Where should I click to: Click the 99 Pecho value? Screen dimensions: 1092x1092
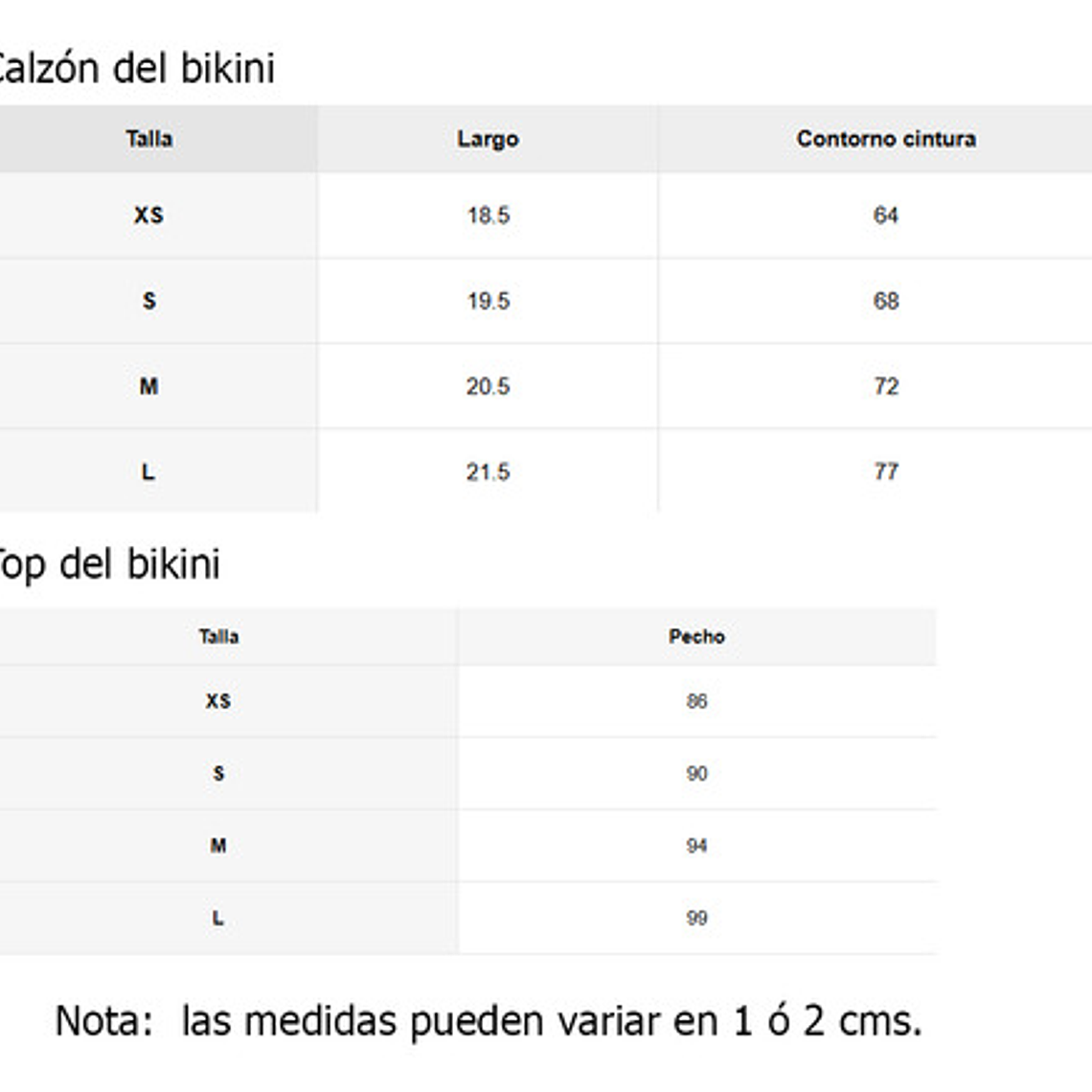[x=696, y=918]
